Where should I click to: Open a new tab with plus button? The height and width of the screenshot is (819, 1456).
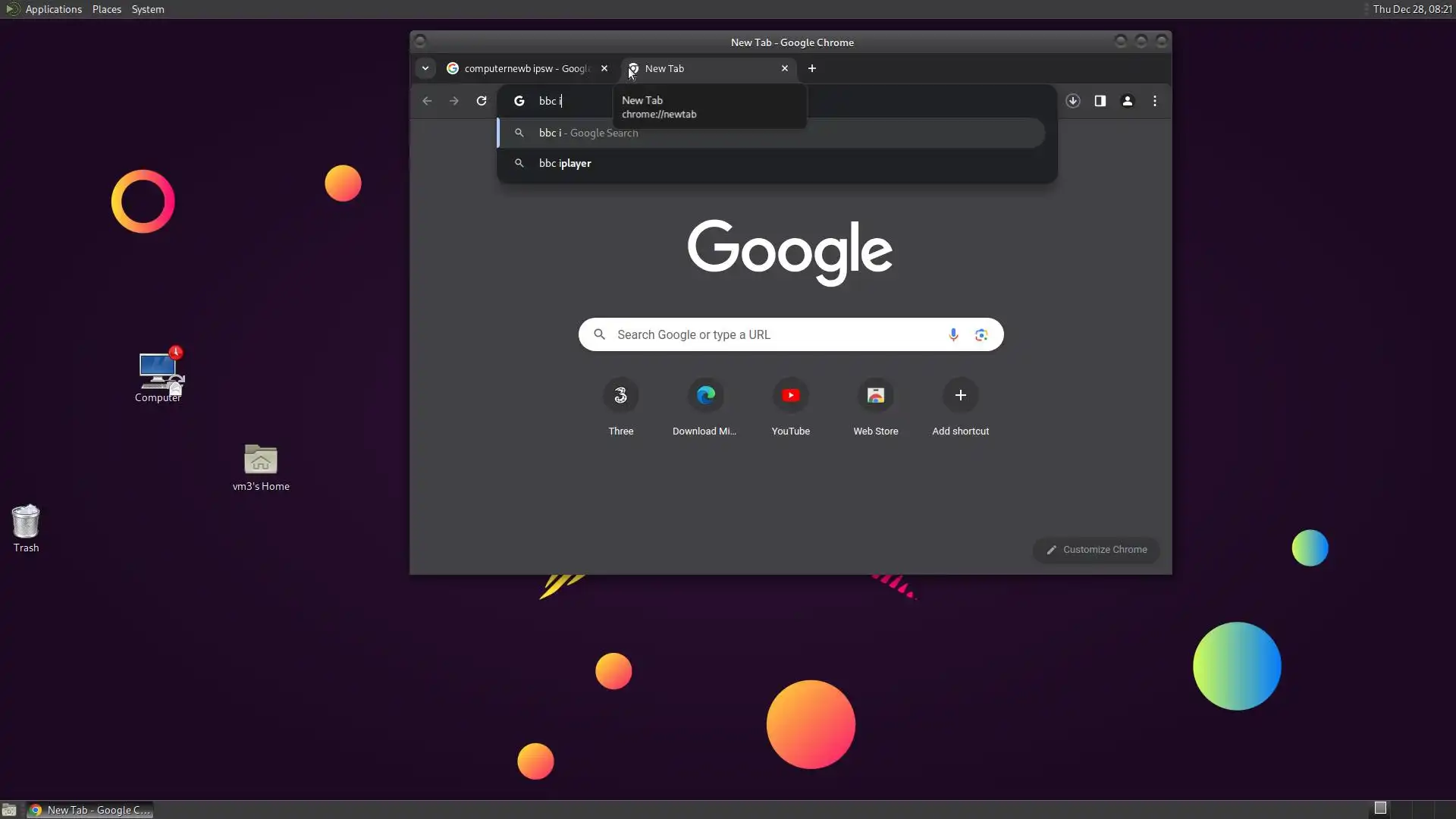(x=811, y=68)
